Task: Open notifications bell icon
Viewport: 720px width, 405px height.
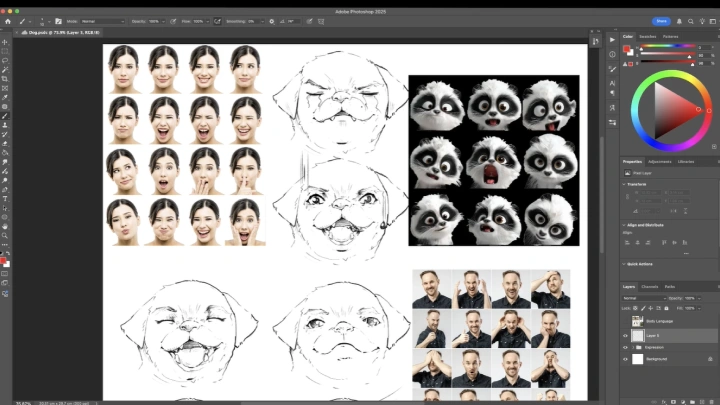Action: pyautogui.click(x=679, y=21)
